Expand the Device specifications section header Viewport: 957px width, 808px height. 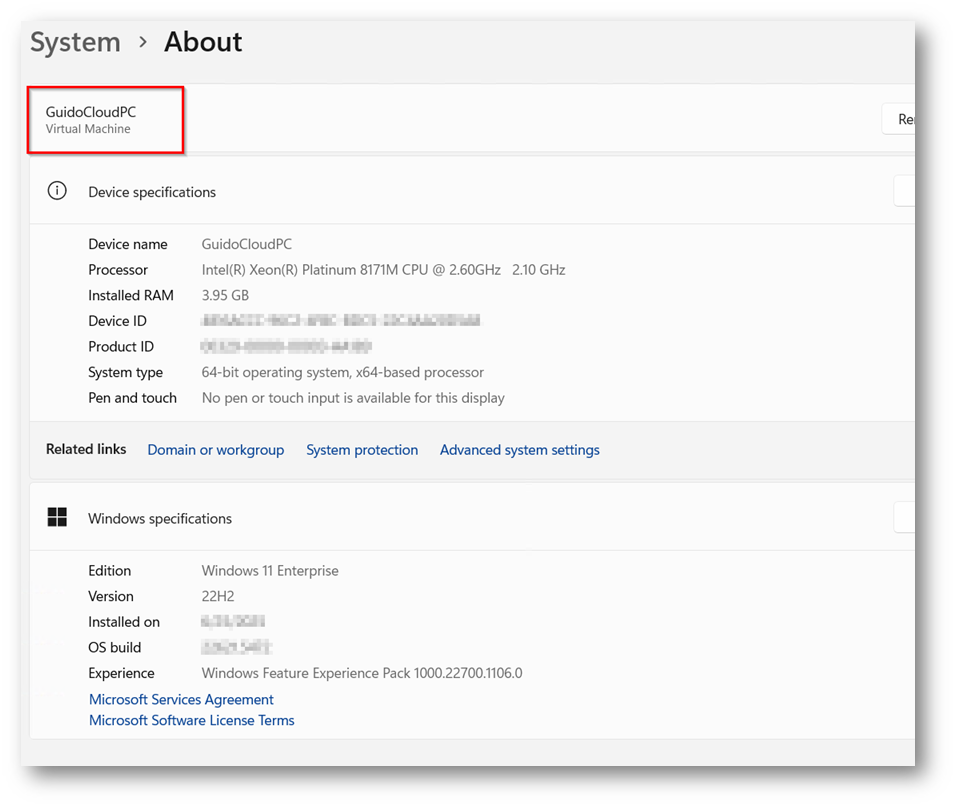pos(472,192)
